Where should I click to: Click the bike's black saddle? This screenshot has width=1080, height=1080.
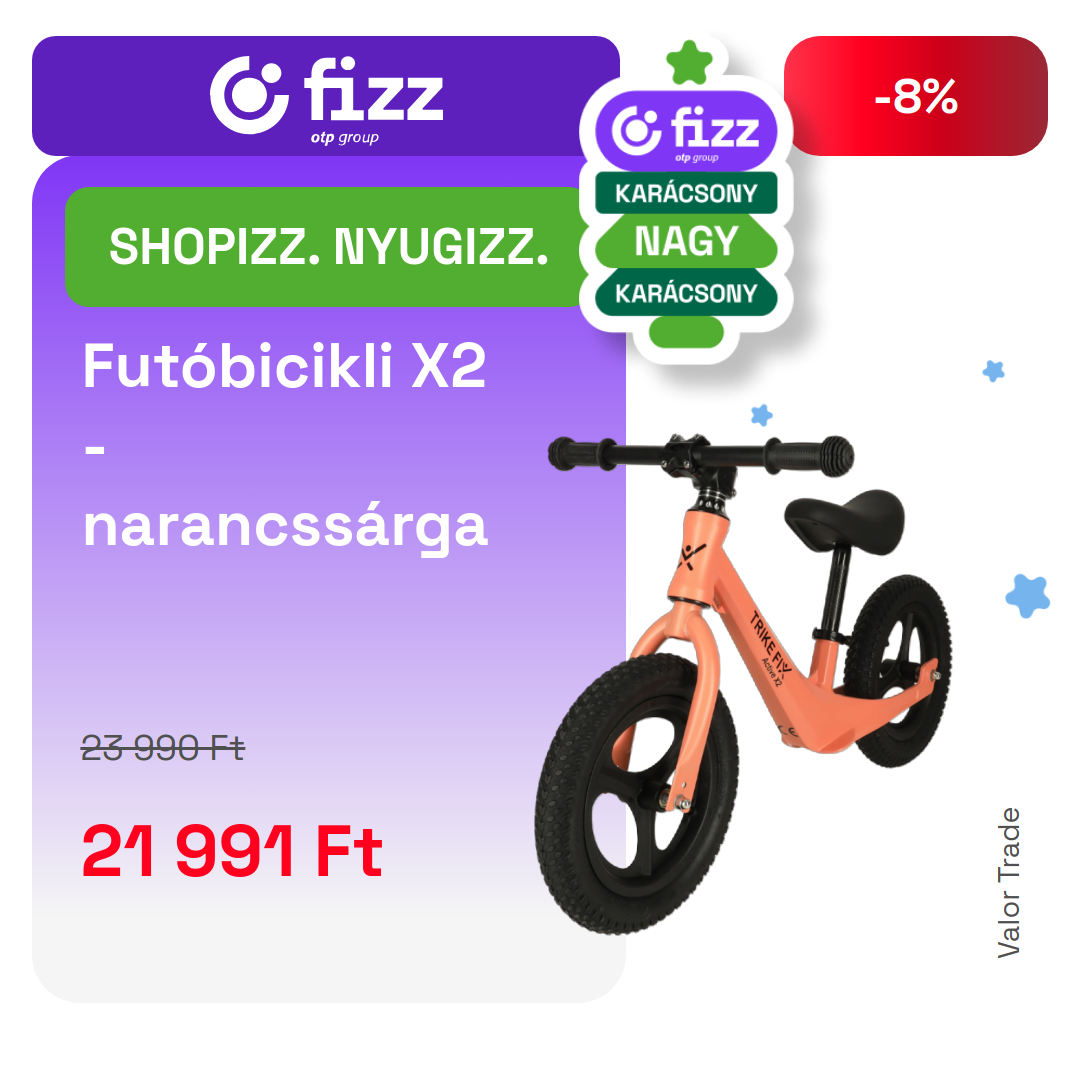844,518
